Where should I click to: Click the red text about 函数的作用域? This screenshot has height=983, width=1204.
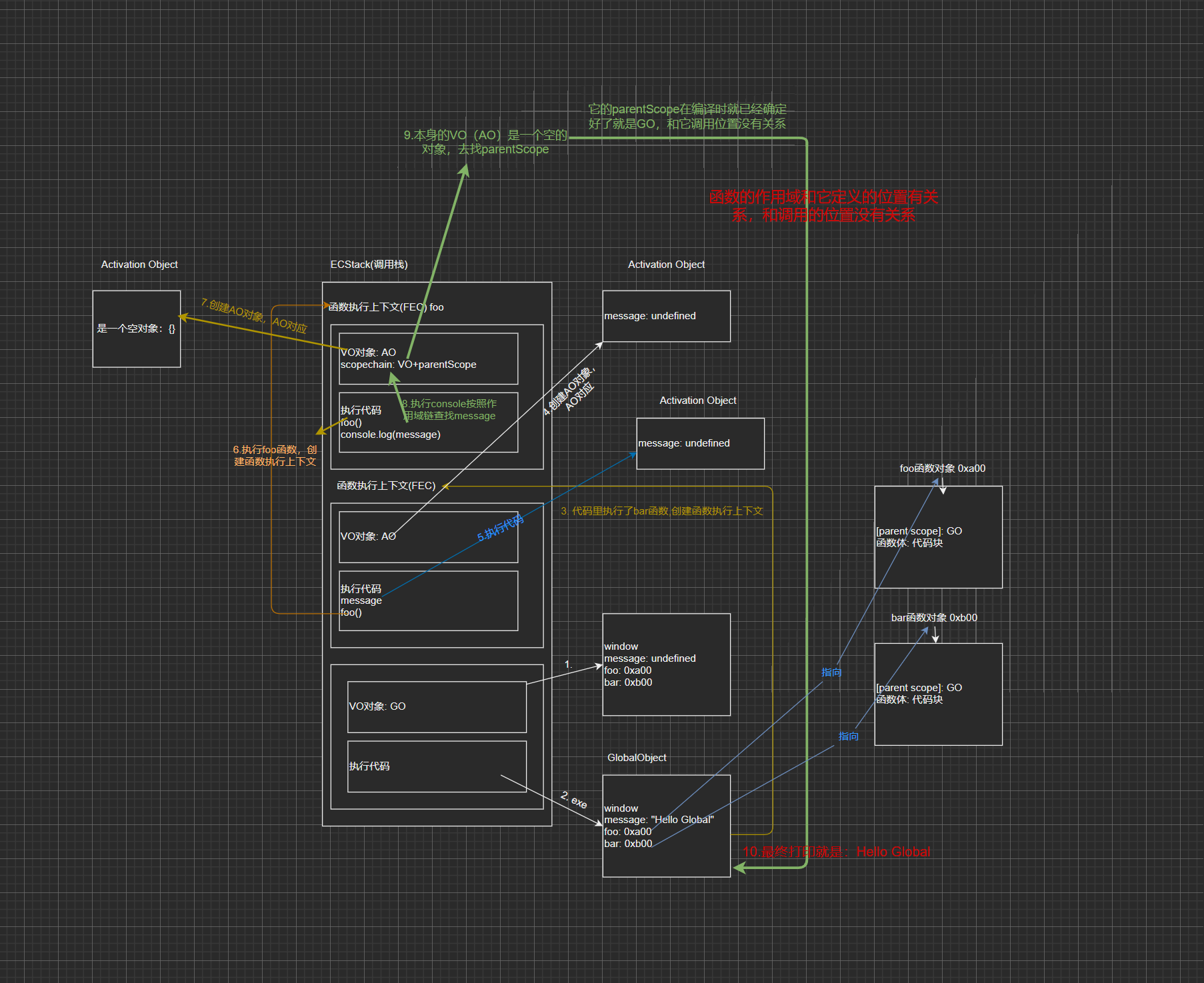pos(823,205)
